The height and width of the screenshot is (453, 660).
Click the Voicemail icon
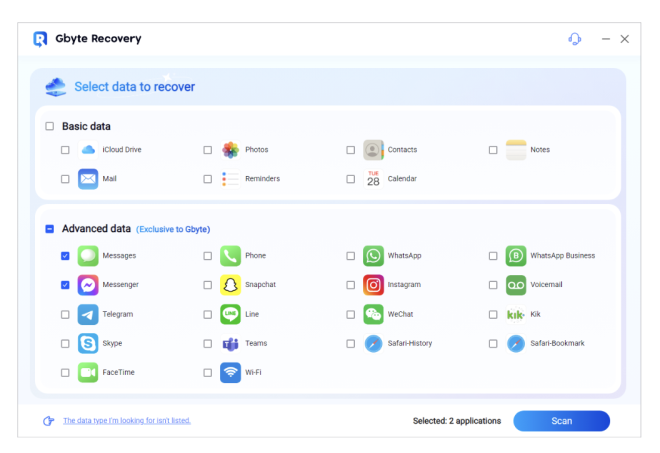click(516, 285)
